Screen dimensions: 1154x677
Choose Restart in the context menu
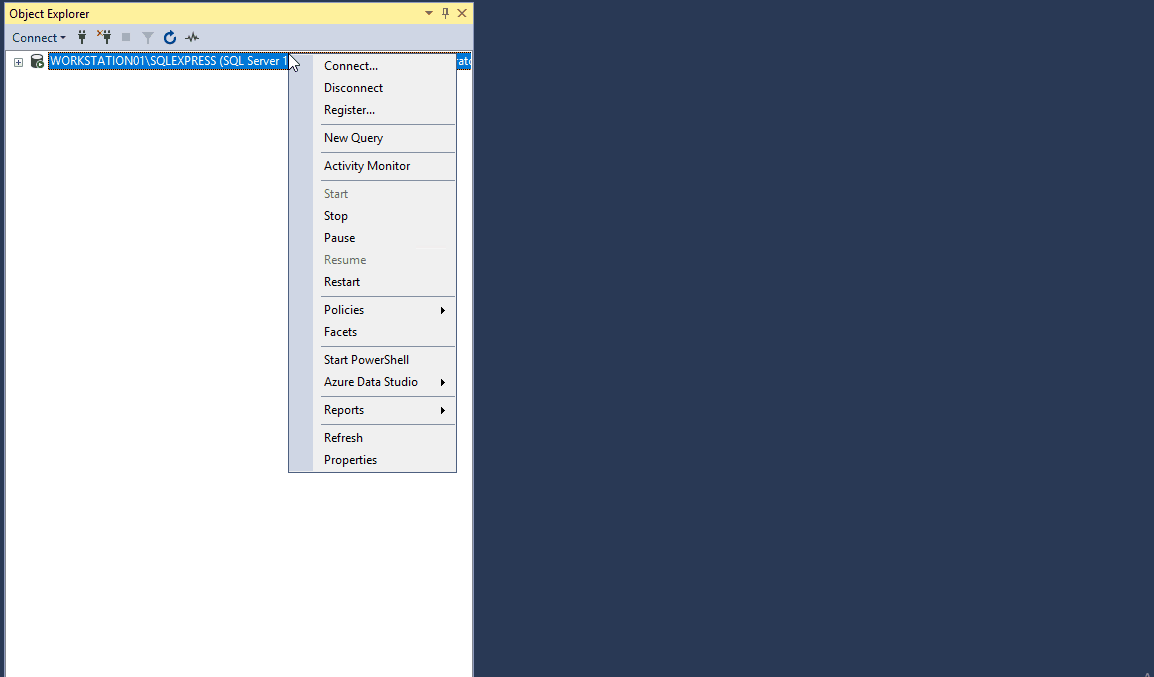coord(342,282)
